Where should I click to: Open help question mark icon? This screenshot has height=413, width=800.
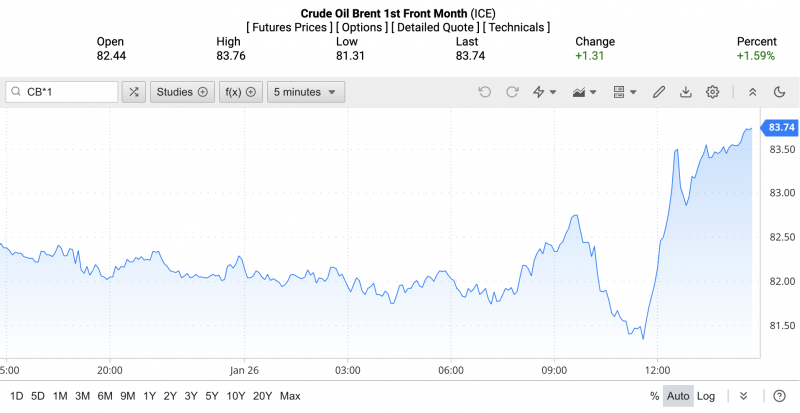779,396
